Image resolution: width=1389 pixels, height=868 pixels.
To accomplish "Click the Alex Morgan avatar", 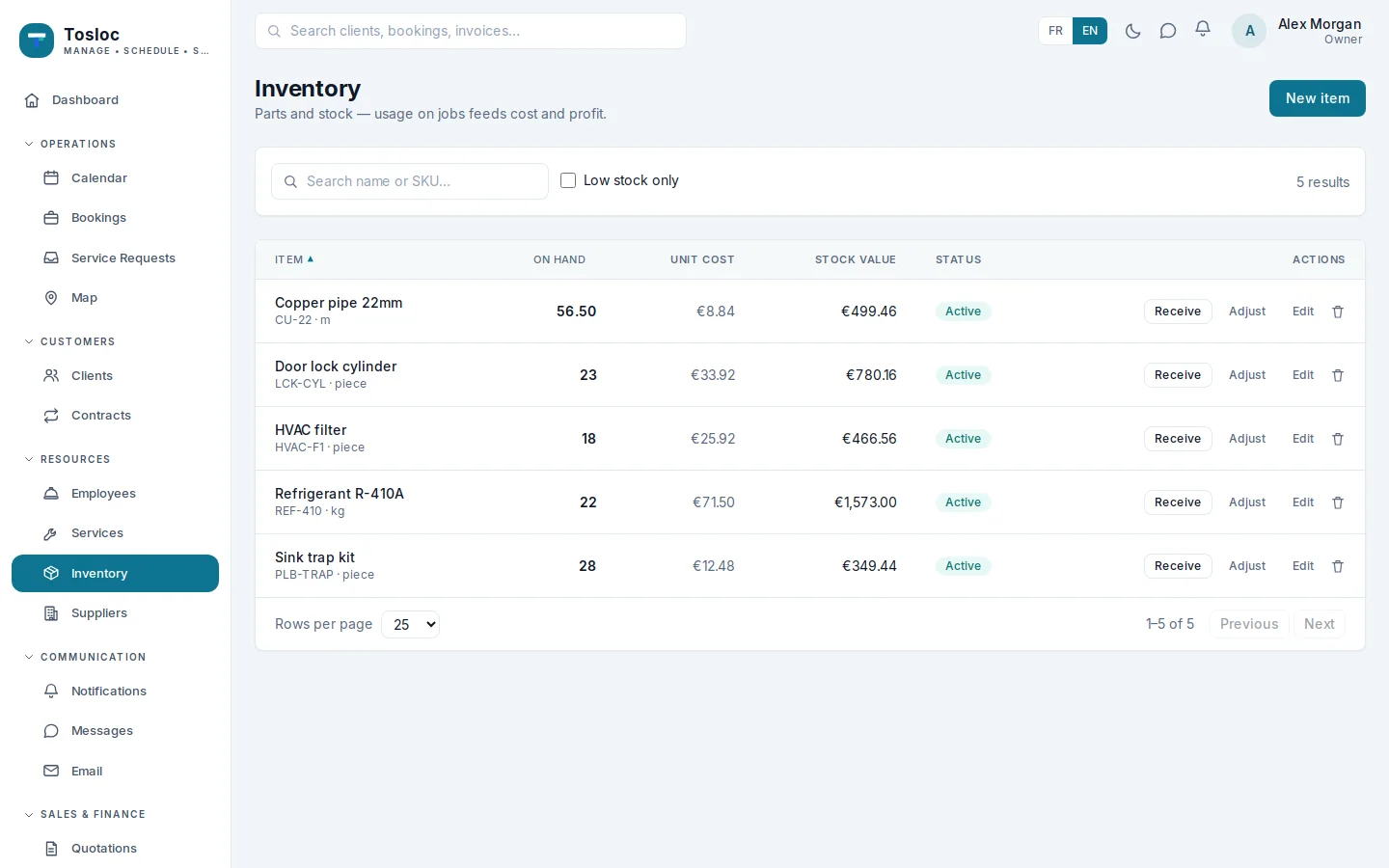I will pyautogui.click(x=1249, y=31).
